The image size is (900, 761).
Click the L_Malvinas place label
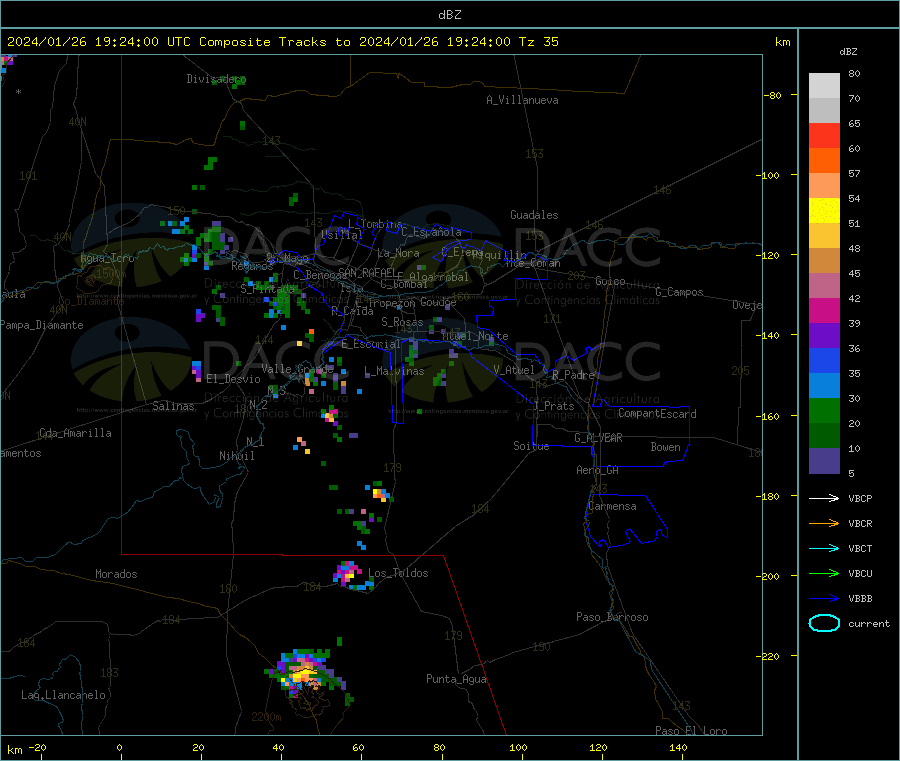coord(394,371)
